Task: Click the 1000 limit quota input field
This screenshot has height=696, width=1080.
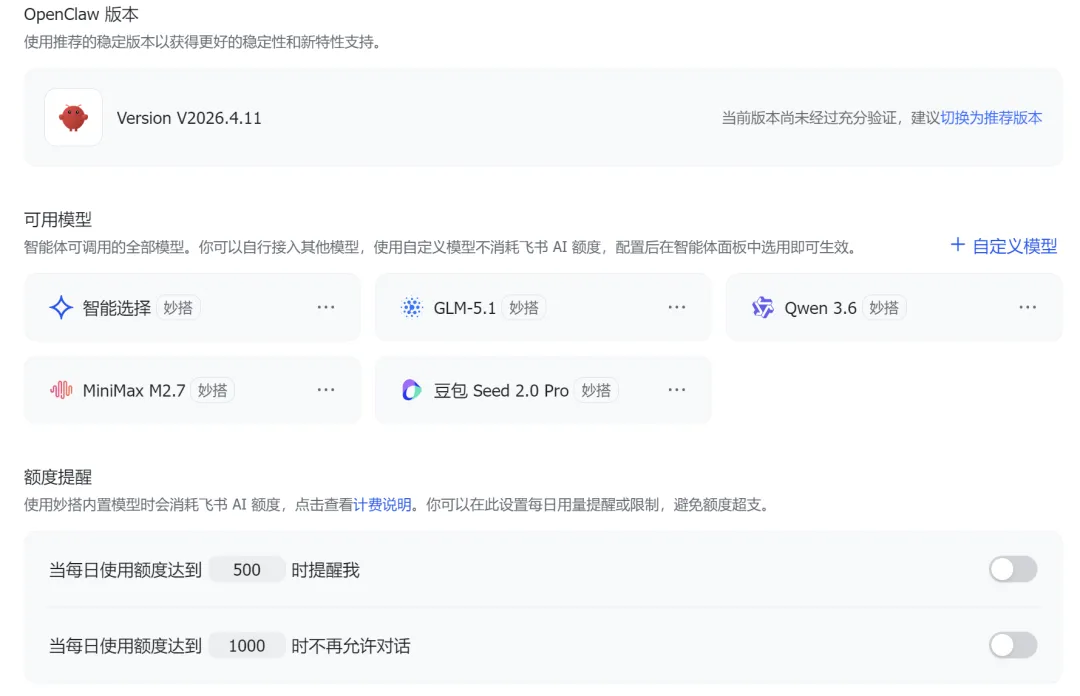Action: coord(247,646)
